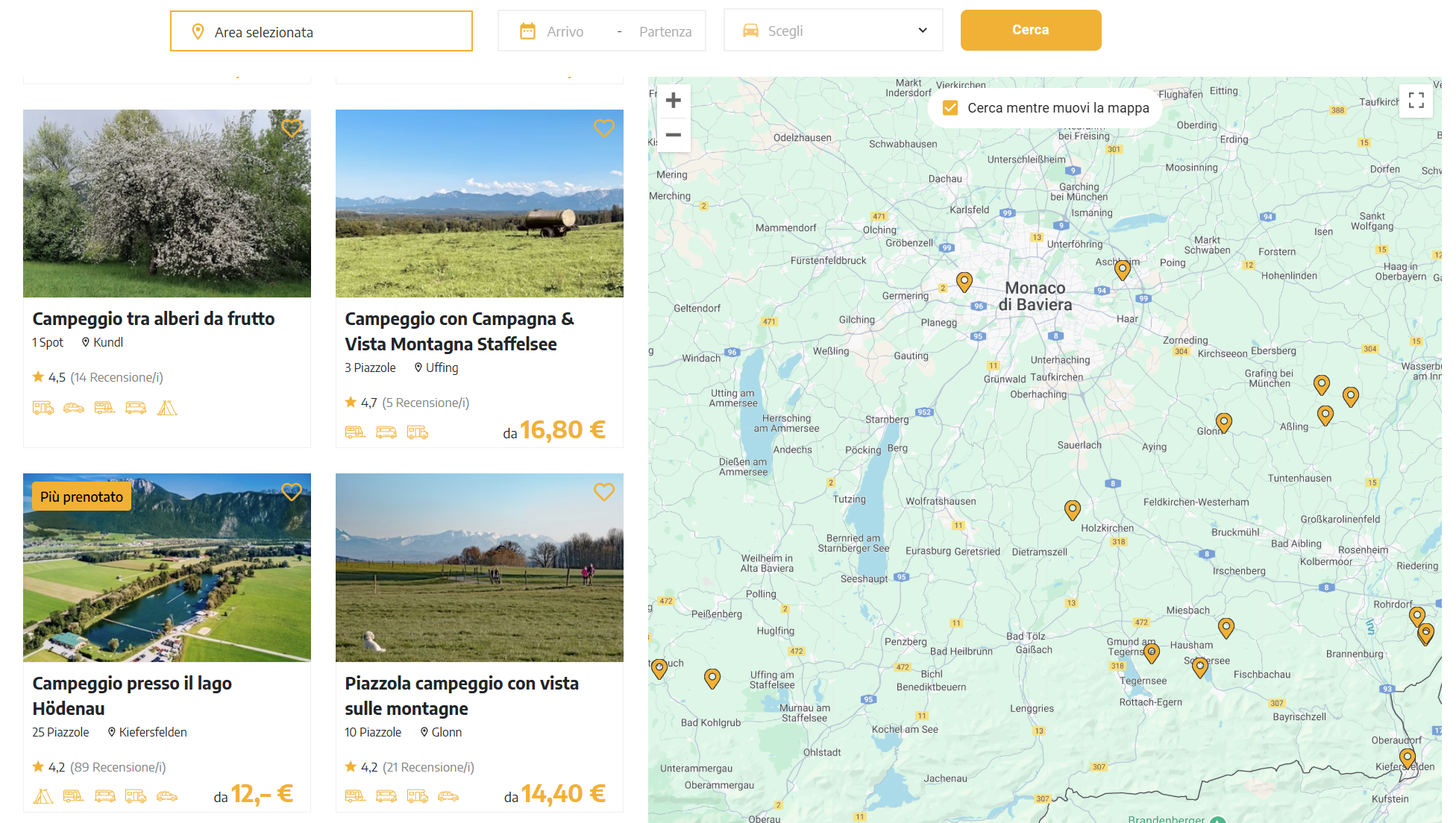
Task: Open the Partenza date field
Action: pyautogui.click(x=665, y=31)
